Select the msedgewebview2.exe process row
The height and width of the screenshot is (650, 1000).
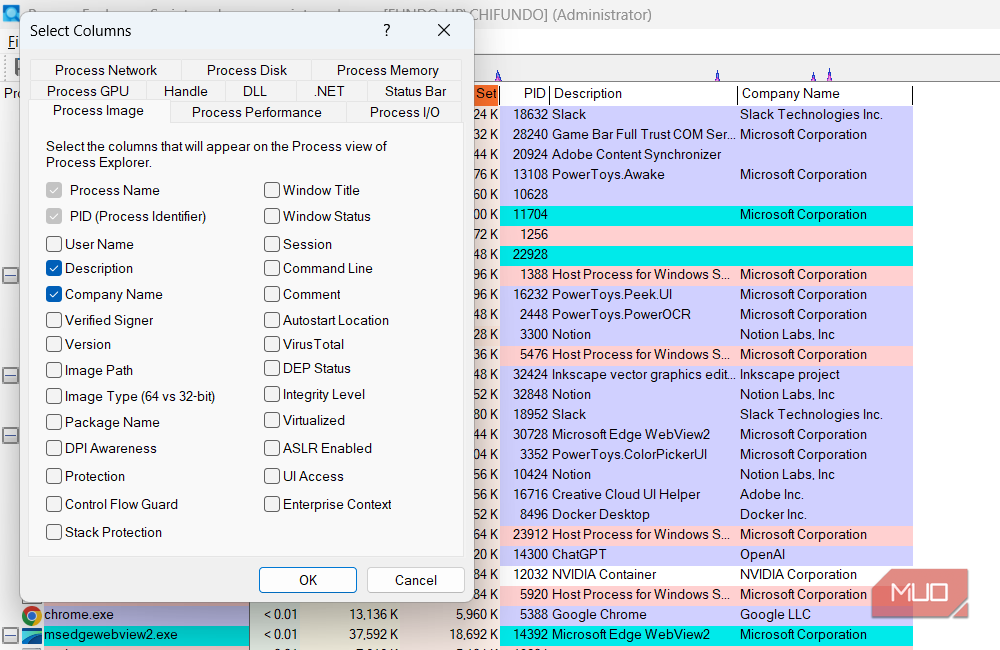coord(478,635)
